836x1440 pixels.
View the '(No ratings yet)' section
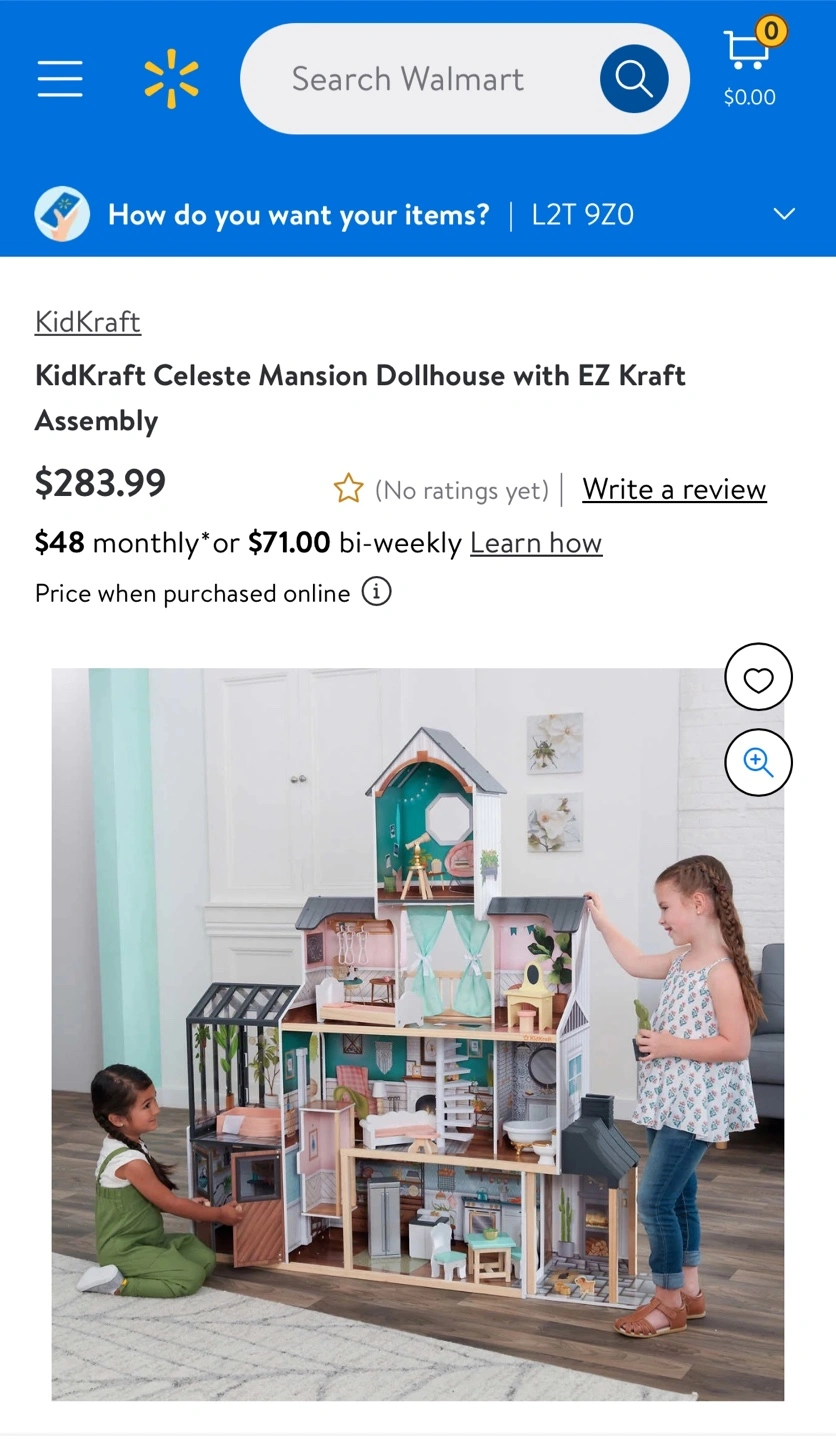[462, 490]
